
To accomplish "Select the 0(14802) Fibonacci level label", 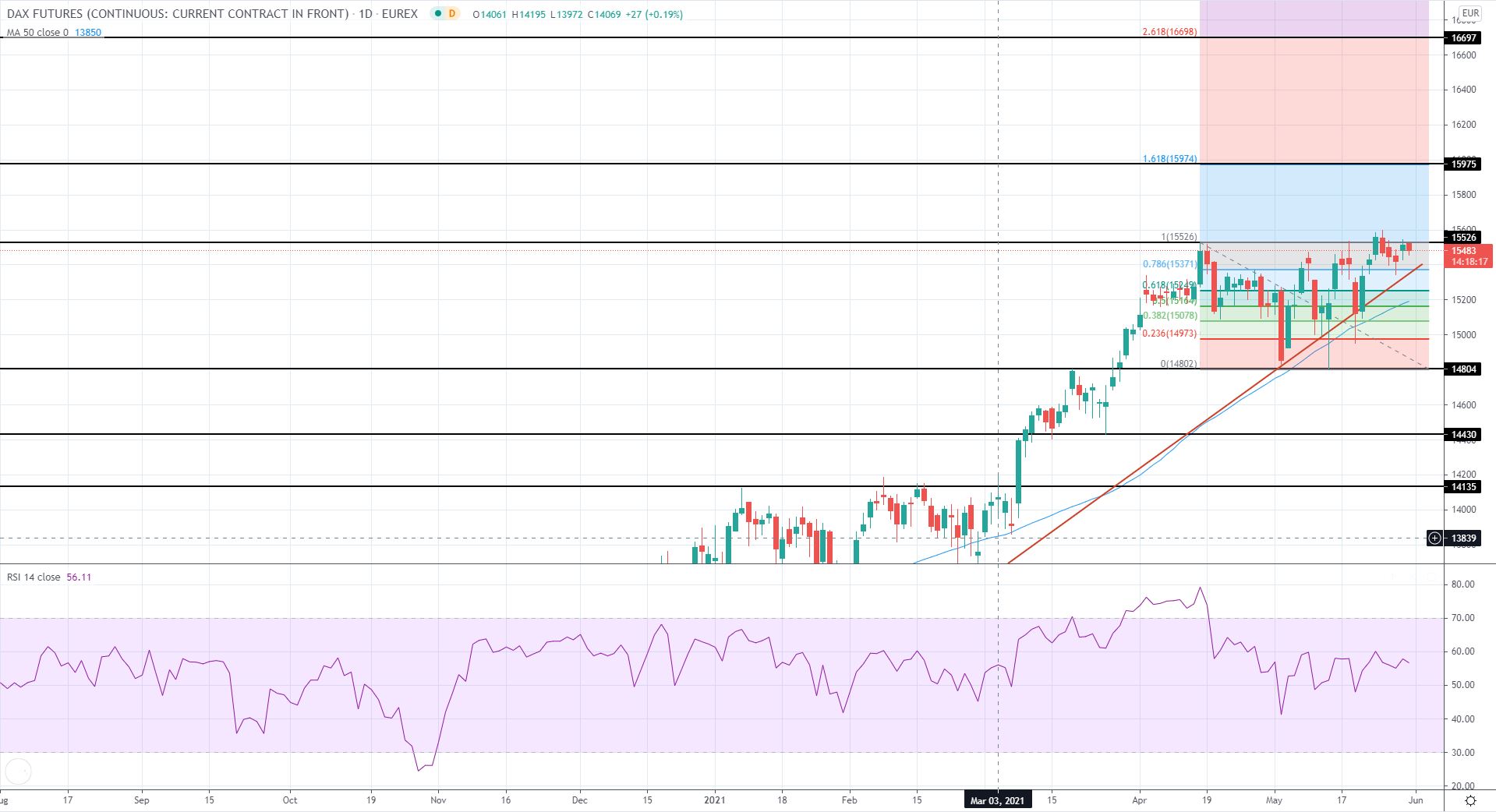I will 1179,364.
